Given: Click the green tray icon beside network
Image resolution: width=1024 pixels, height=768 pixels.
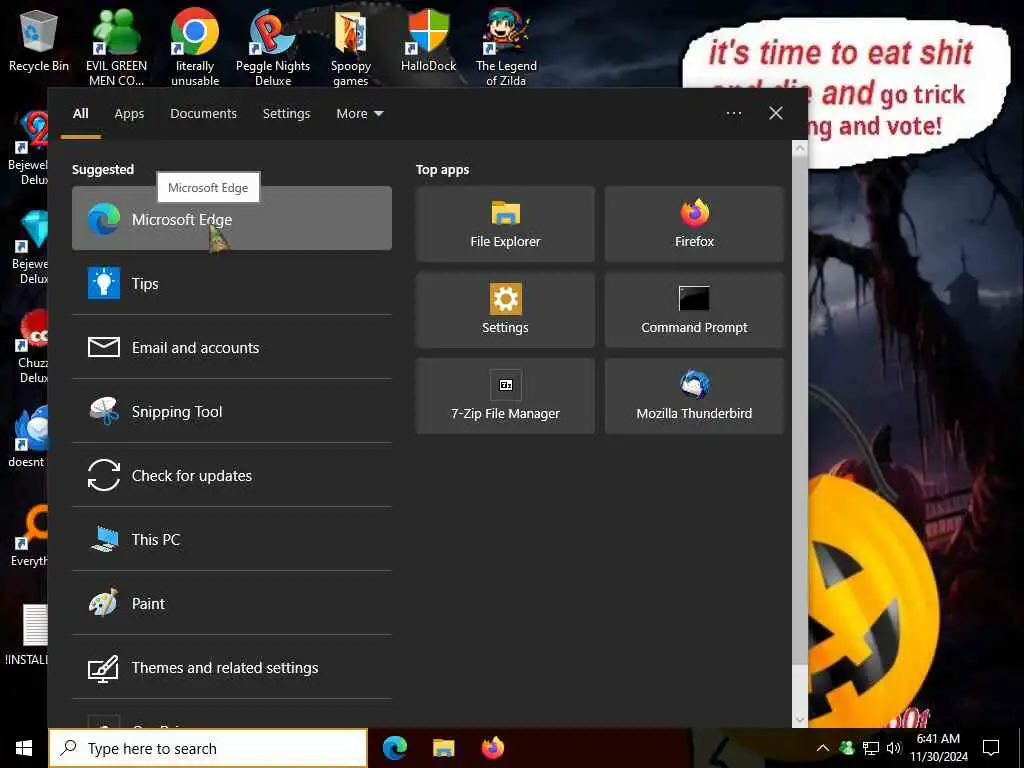Looking at the screenshot, I should (847, 748).
